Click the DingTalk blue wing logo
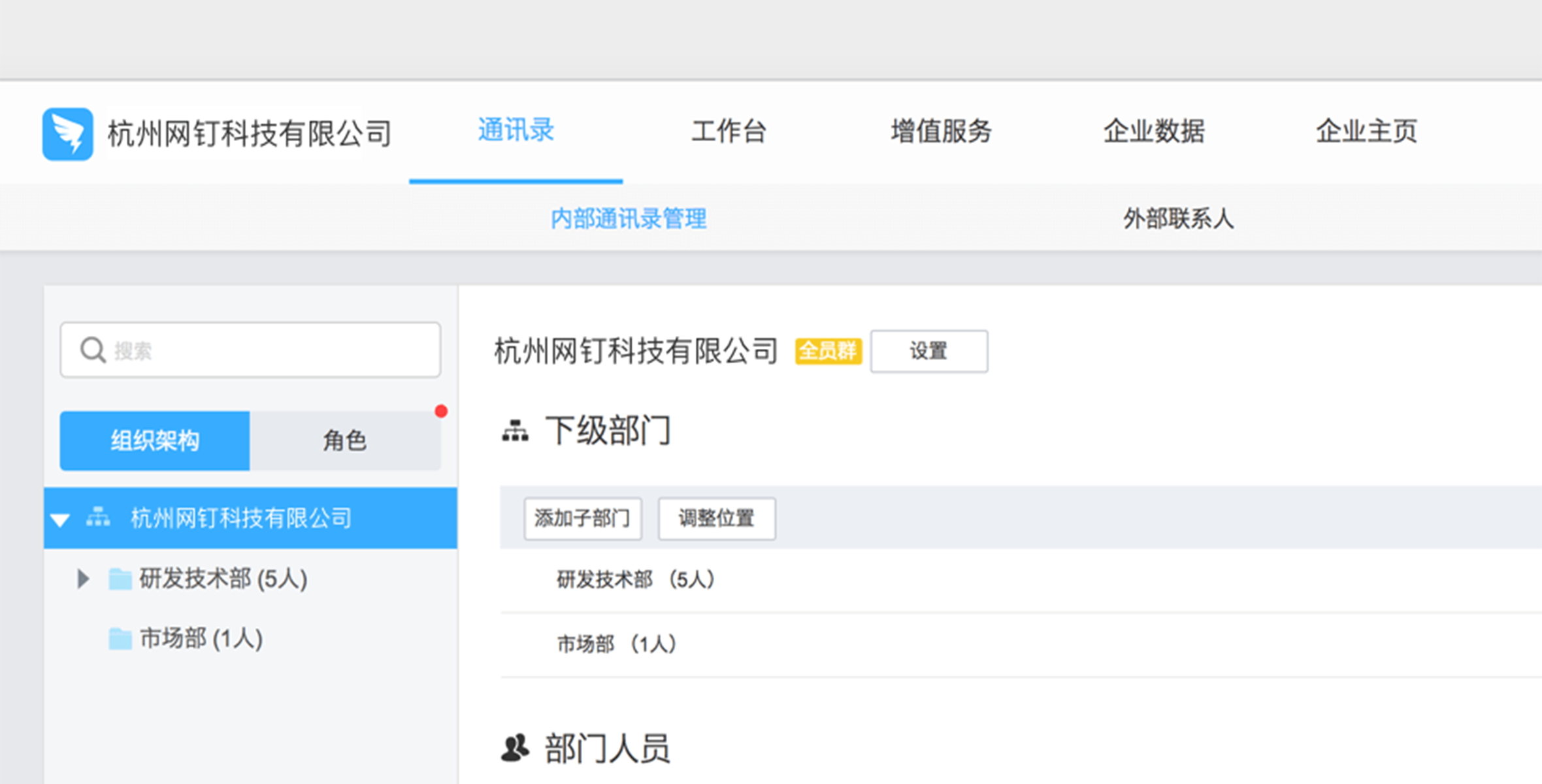1542x784 pixels. click(x=67, y=133)
